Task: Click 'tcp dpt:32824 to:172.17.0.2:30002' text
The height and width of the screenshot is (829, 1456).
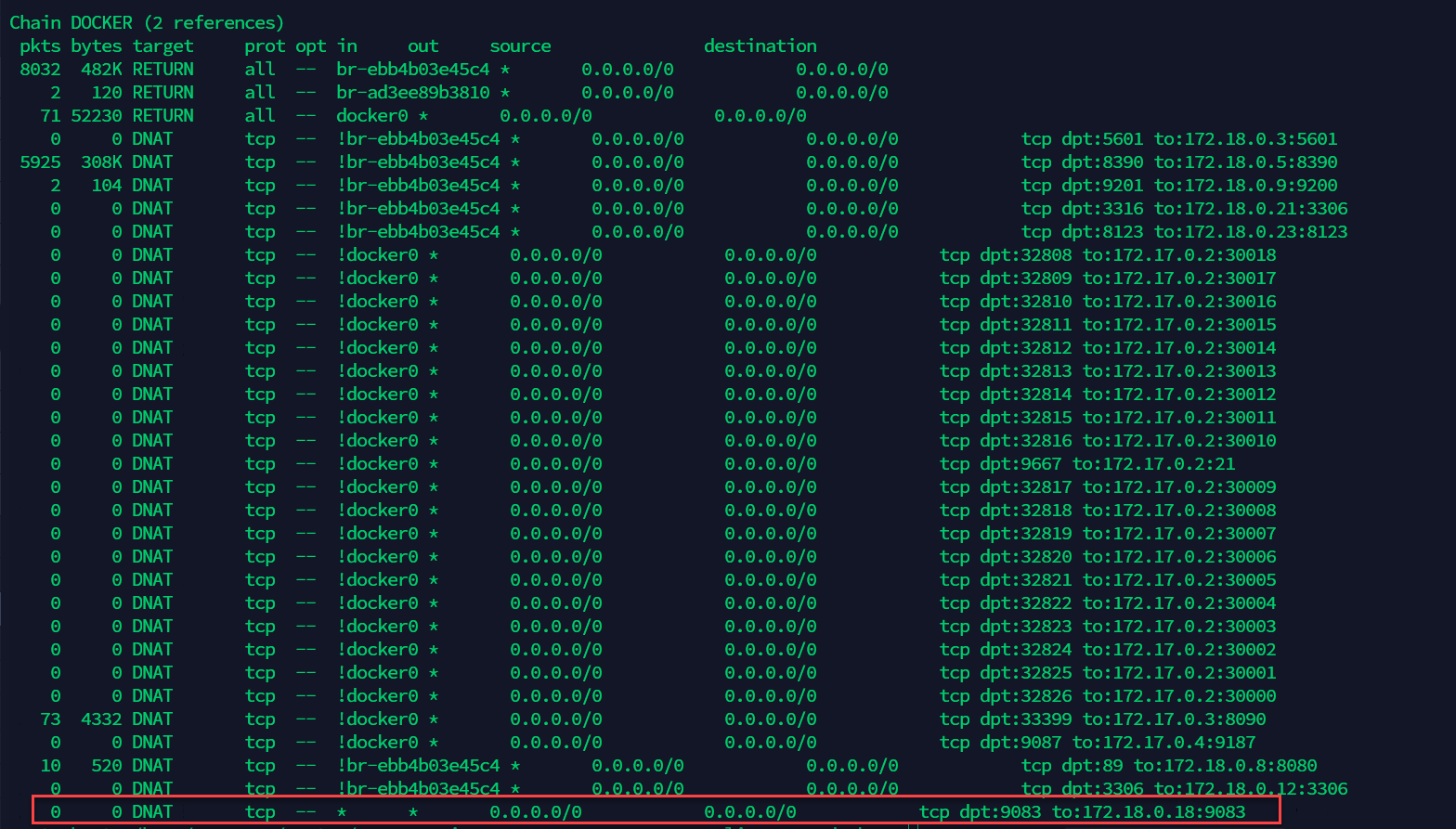Action: (1108, 649)
